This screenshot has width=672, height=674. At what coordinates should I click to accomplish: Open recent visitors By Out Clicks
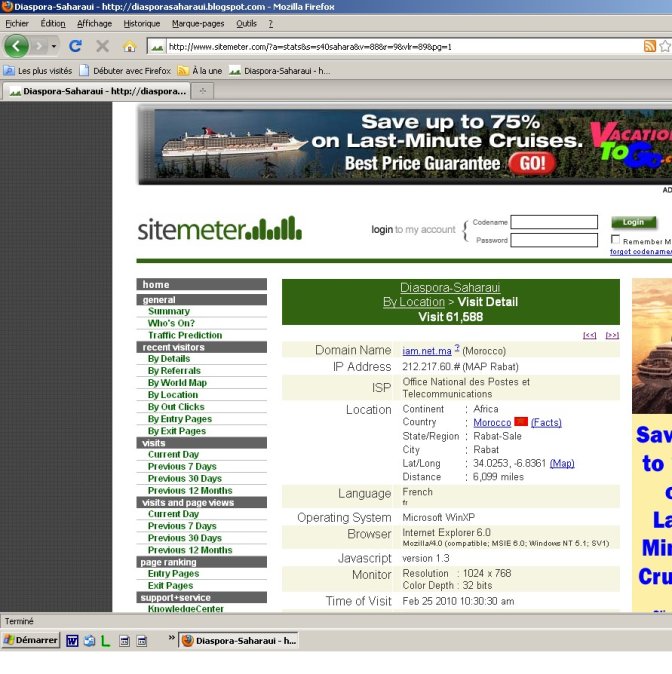[x=176, y=407]
